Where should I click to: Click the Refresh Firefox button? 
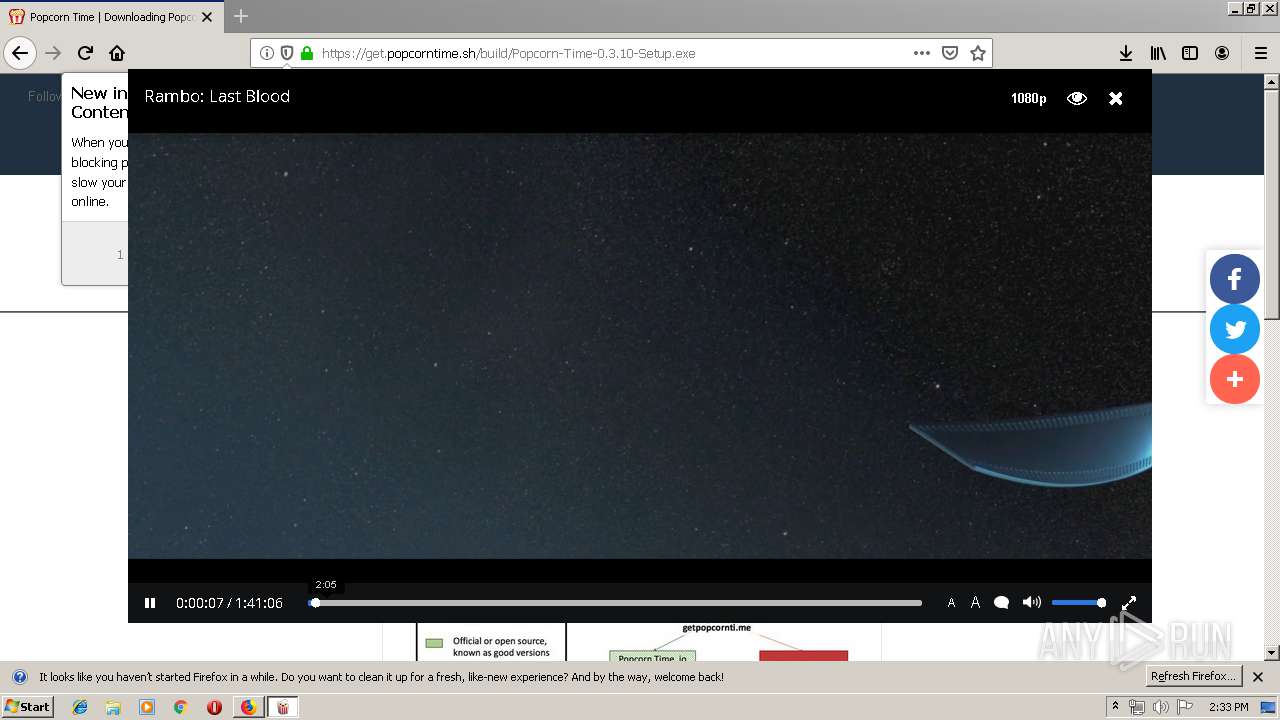pos(1194,676)
